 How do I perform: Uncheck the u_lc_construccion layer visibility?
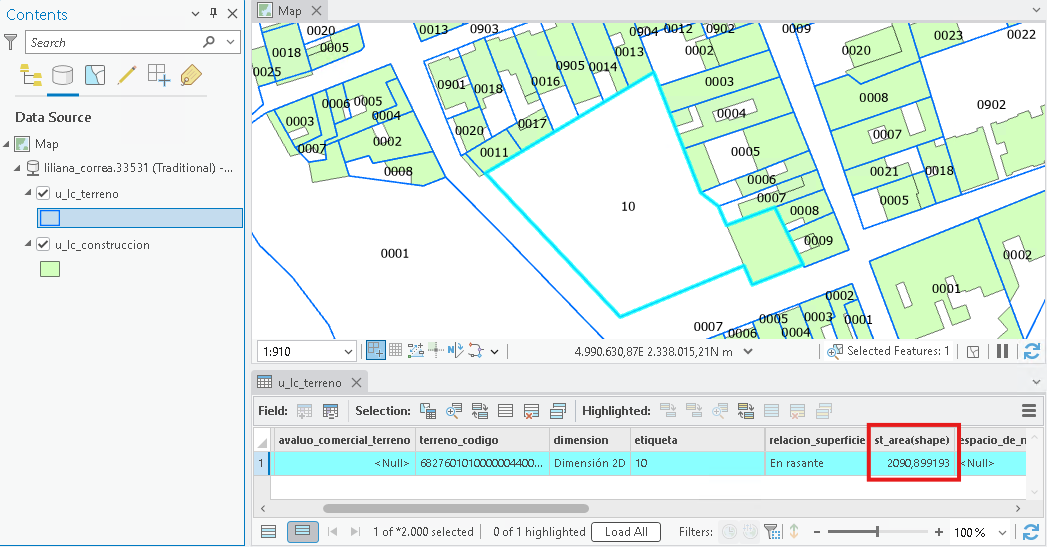[x=43, y=244]
